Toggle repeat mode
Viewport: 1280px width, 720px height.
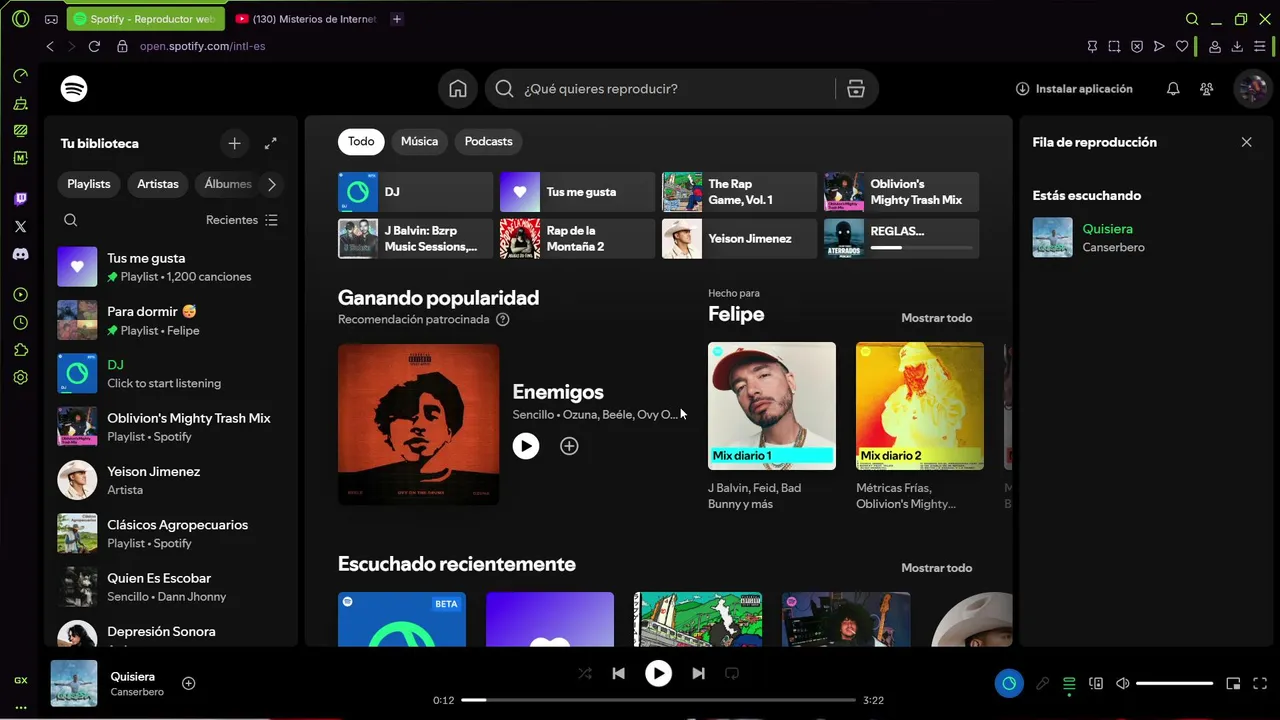[731, 674]
